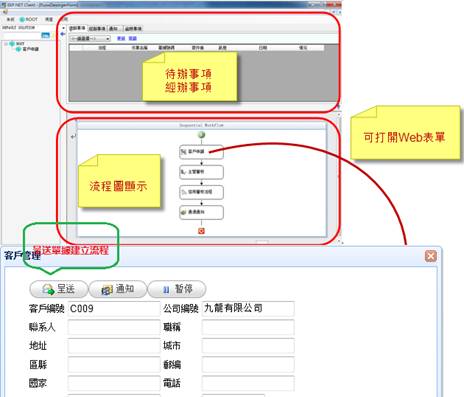Image resolution: width=464 pixels, height=397 pixels.
Task: Click the 客戶申請 workflow activity box
Action: 201,152
